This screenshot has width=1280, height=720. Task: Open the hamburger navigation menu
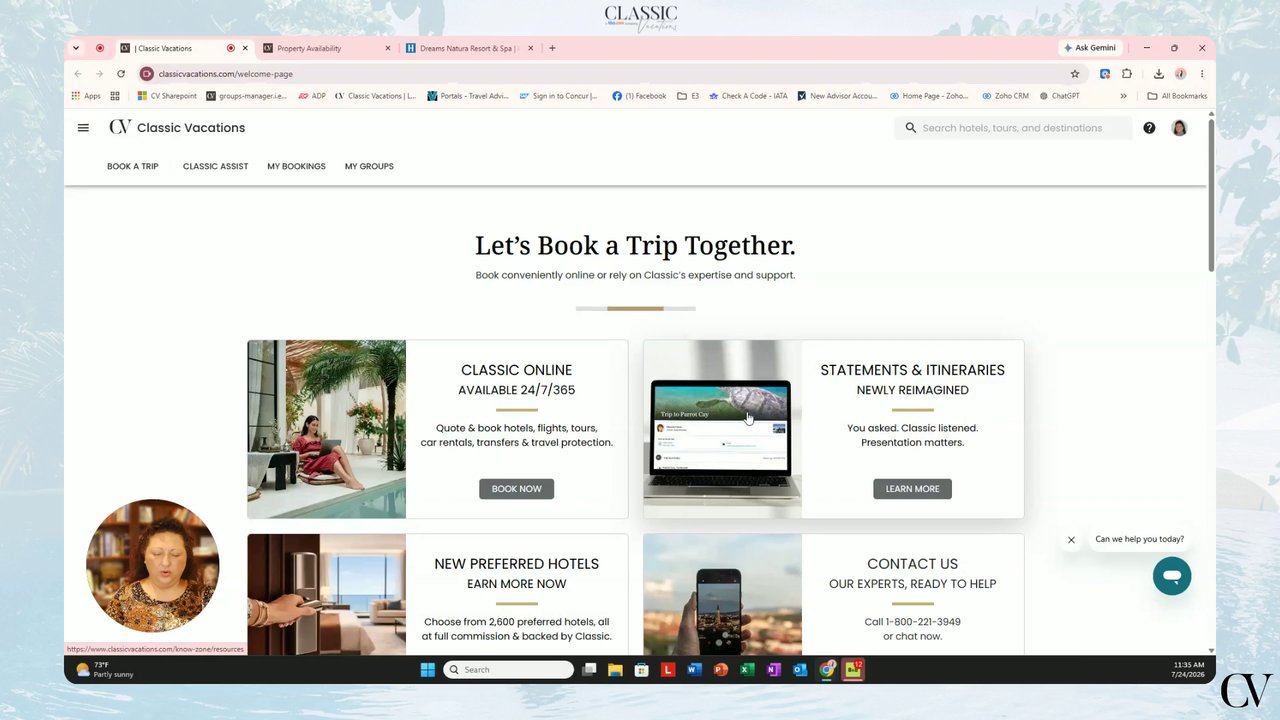click(83, 128)
